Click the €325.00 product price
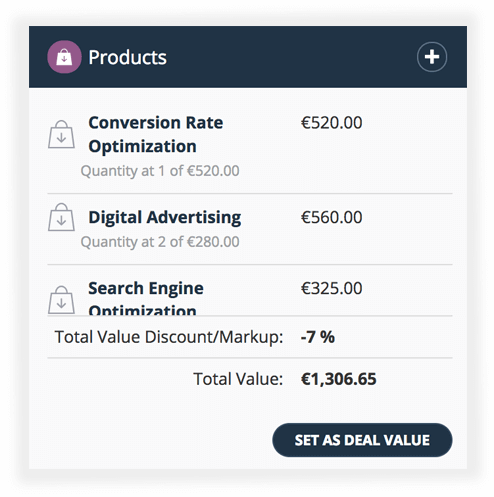 (331, 288)
